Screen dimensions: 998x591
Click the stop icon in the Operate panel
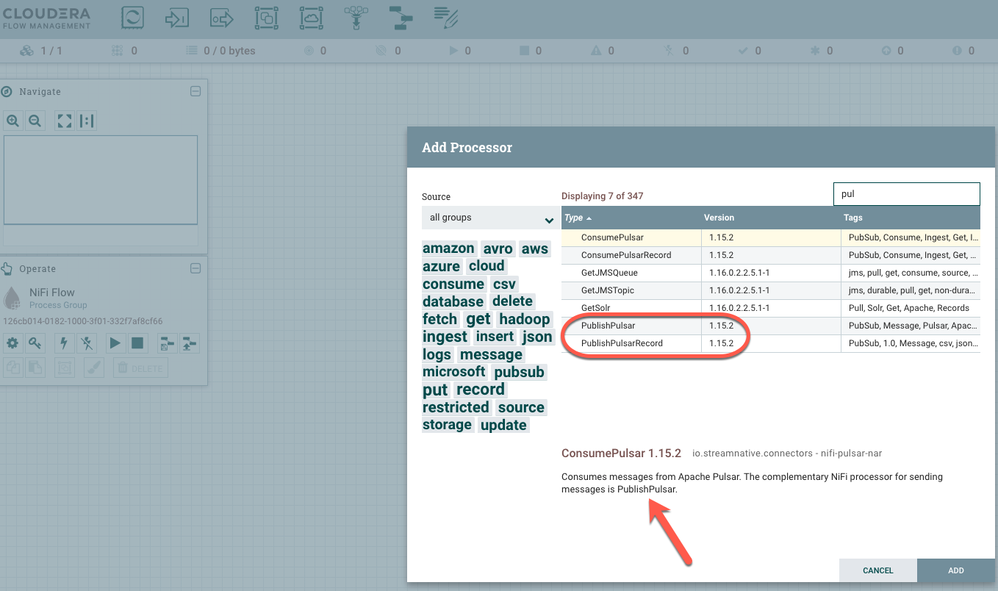click(139, 343)
